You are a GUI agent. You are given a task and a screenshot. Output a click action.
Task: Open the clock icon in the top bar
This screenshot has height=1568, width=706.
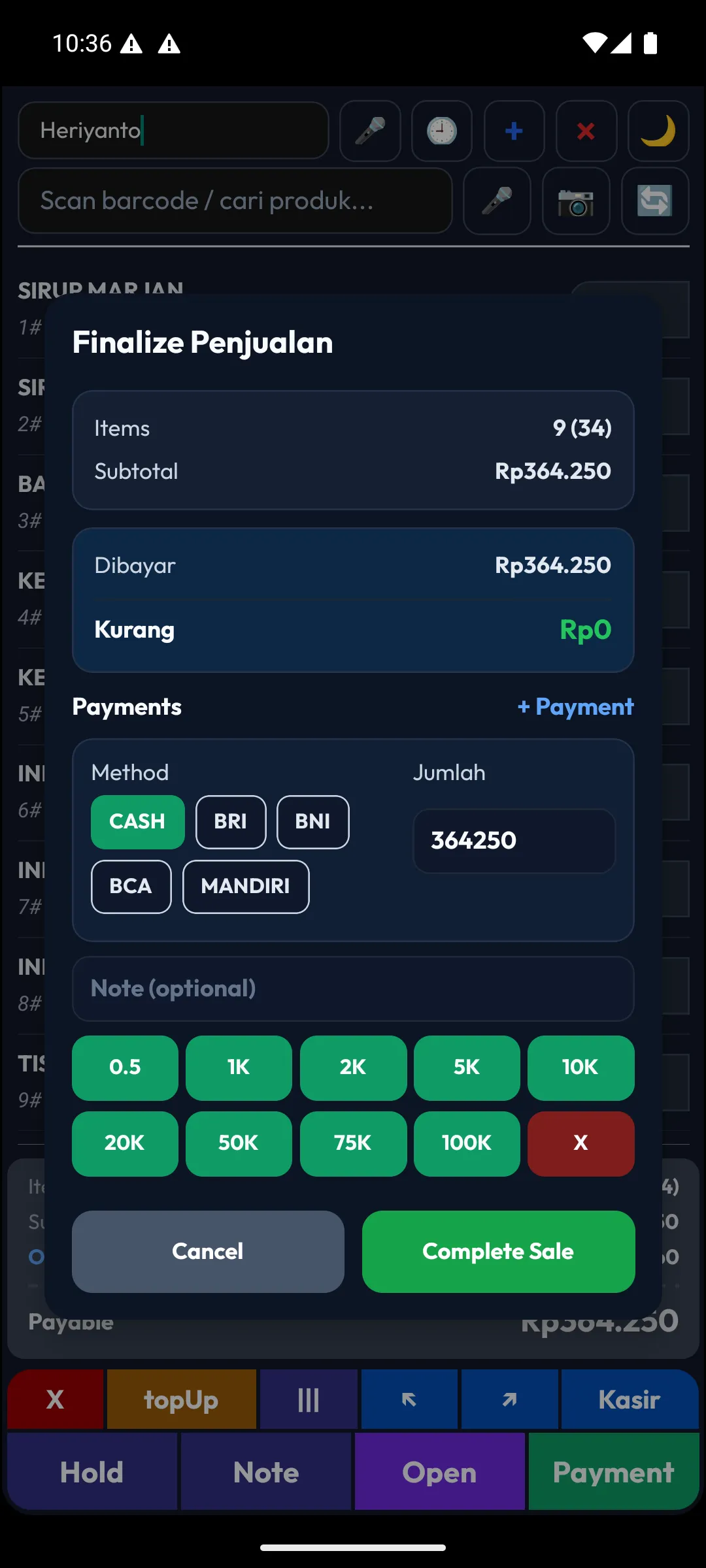click(x=442, y=131)
